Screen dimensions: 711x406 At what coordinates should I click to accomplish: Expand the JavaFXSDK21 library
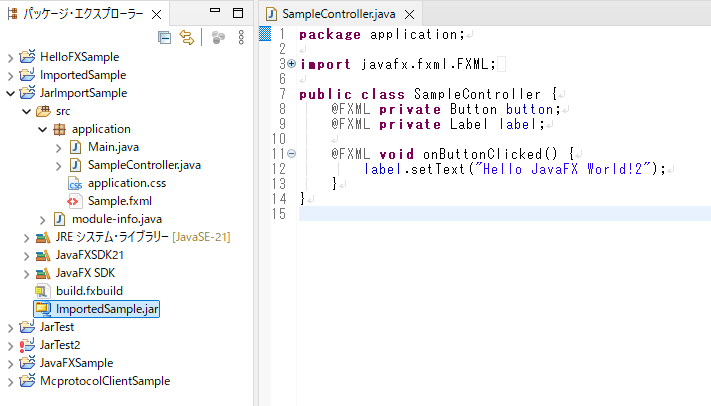26,256
